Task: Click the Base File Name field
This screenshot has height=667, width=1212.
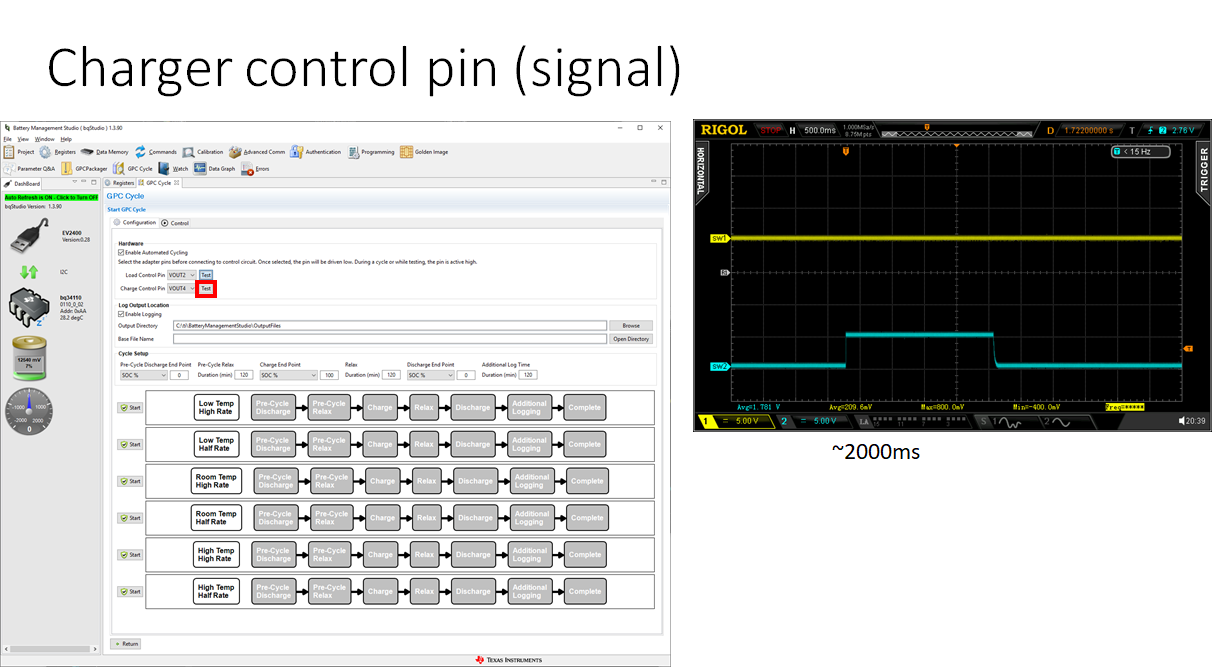Action: coord(389,339)
